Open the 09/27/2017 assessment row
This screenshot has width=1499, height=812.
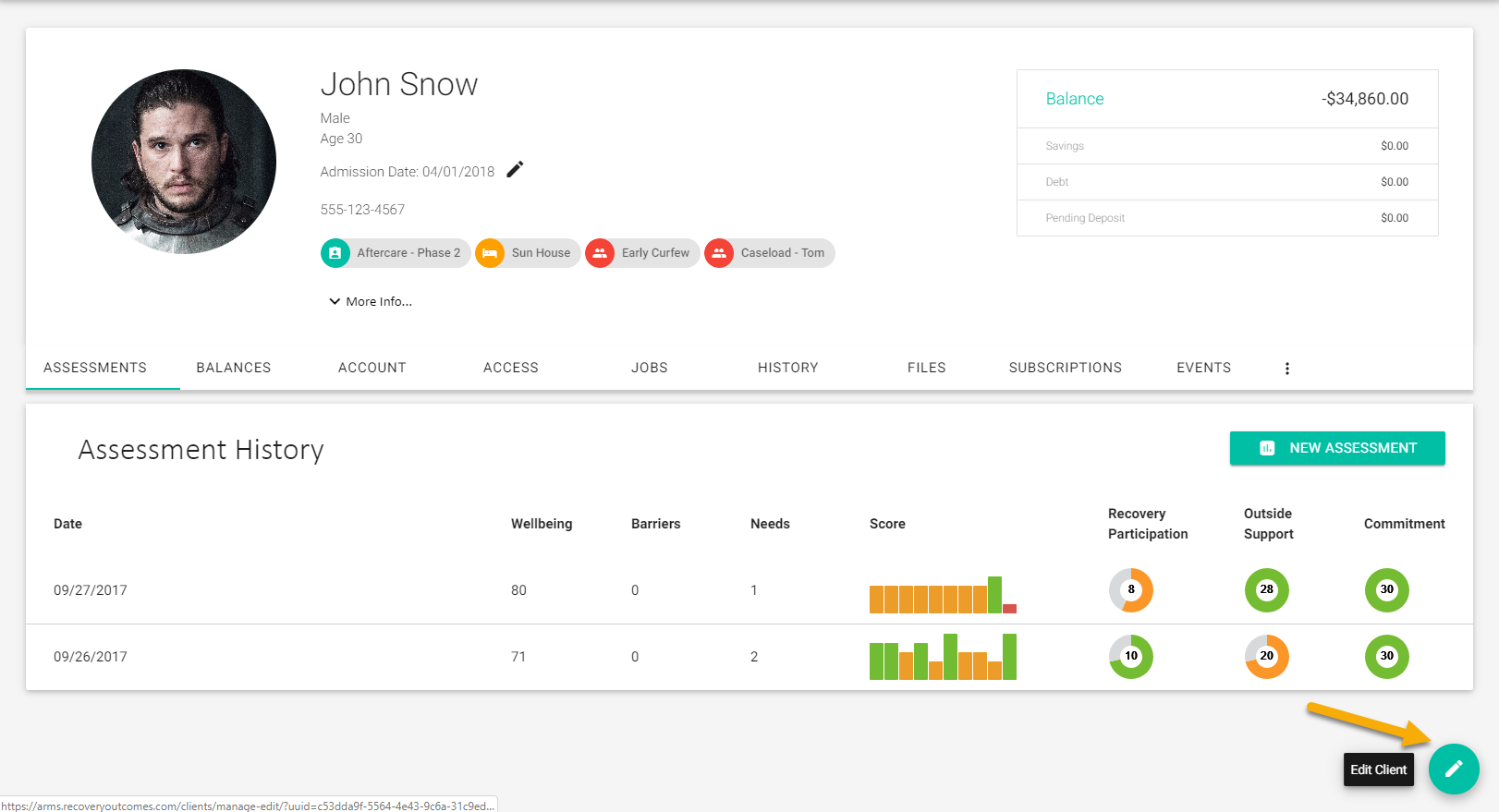coord(749,590)
